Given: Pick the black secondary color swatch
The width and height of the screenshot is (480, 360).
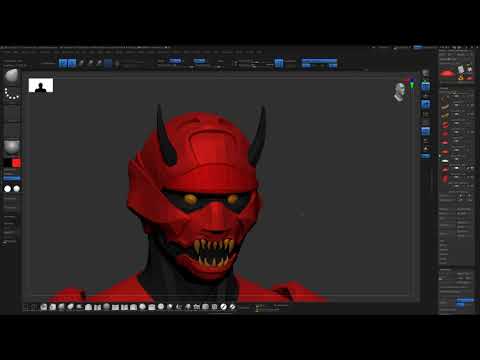Looking at the screenshot, I should [7, 163].
